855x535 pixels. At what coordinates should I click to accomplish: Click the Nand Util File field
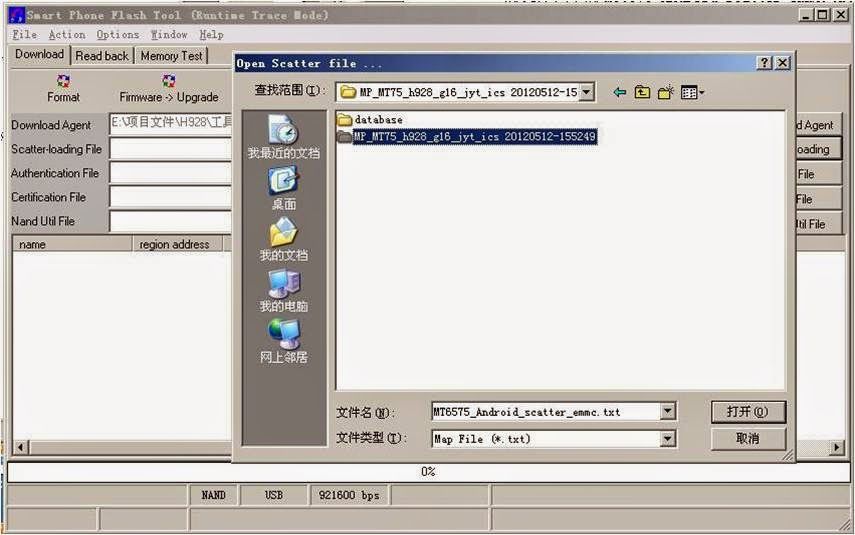pyautogui.click(x=171, y=221)
